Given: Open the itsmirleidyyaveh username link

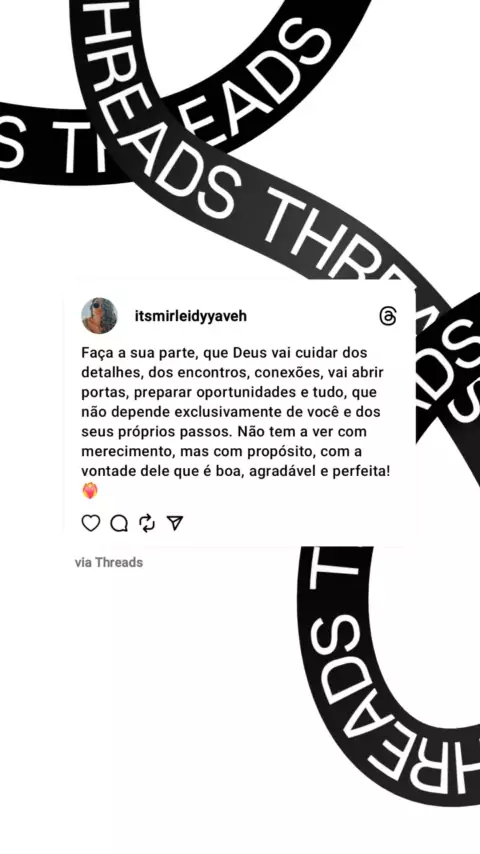Looking at the screenshot, I should pyautogui.click(x=191, y=316).
